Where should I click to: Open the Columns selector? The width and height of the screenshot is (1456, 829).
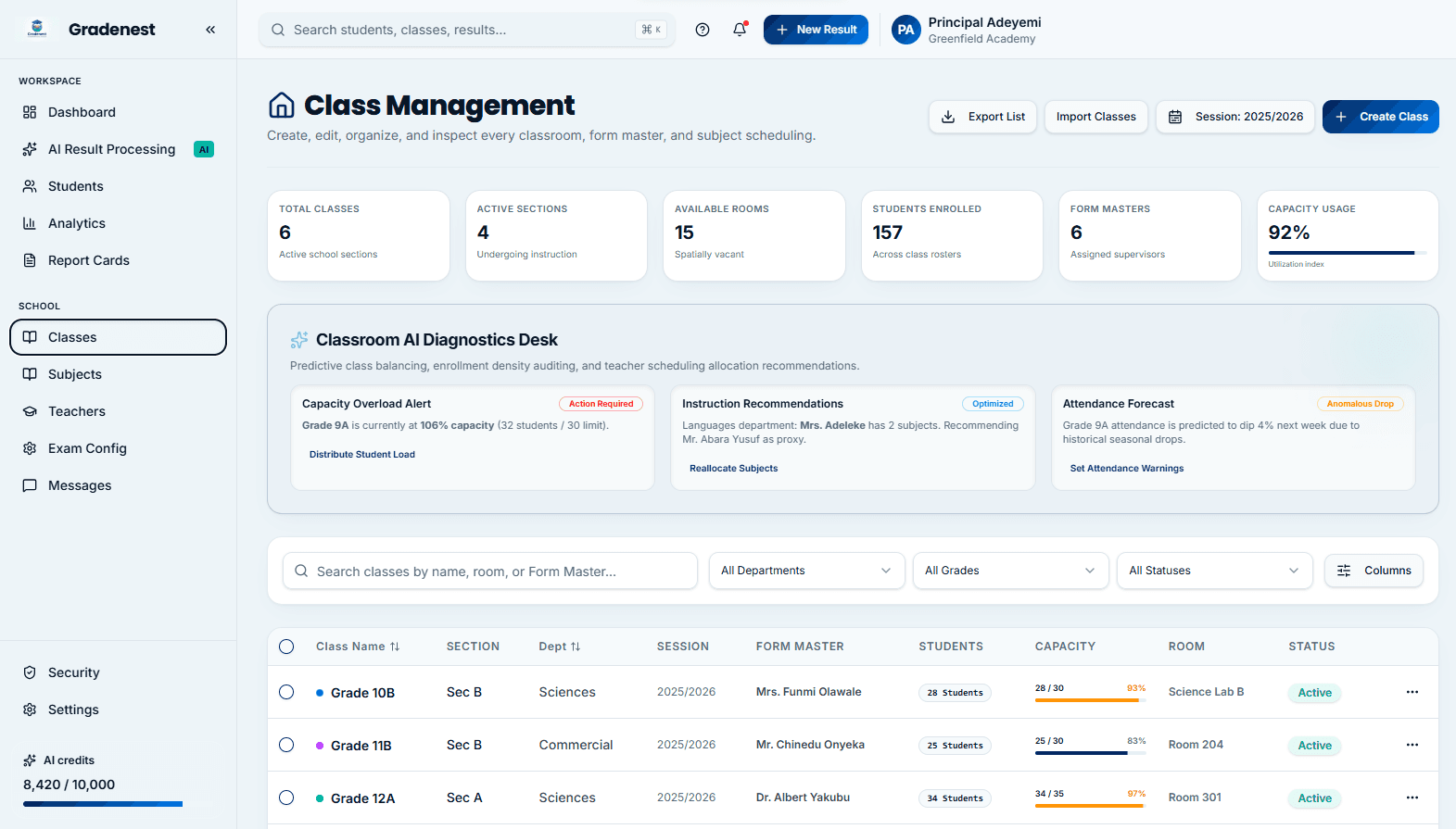(1374, 571)
